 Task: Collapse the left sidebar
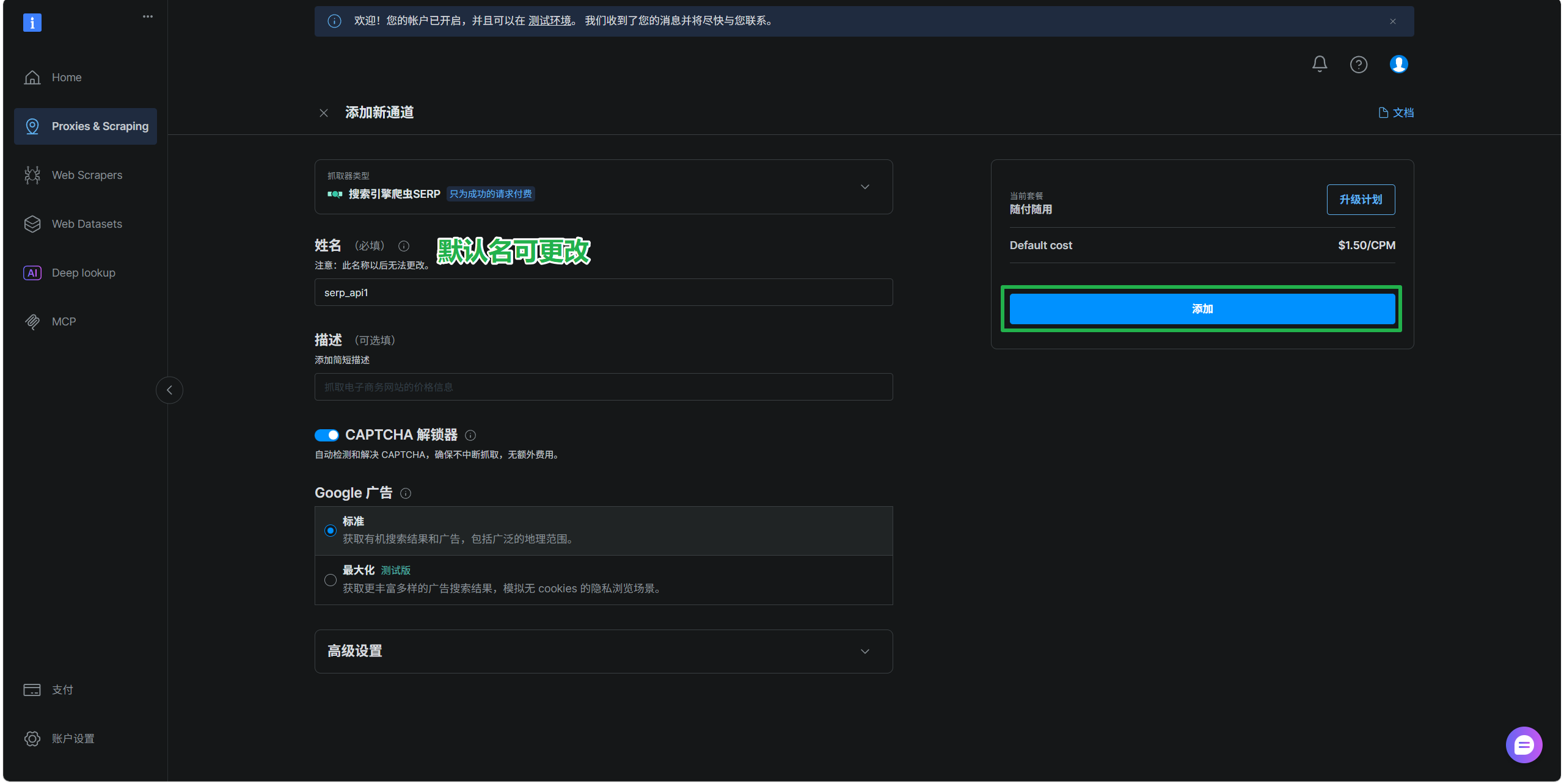[x=169, y=390]
